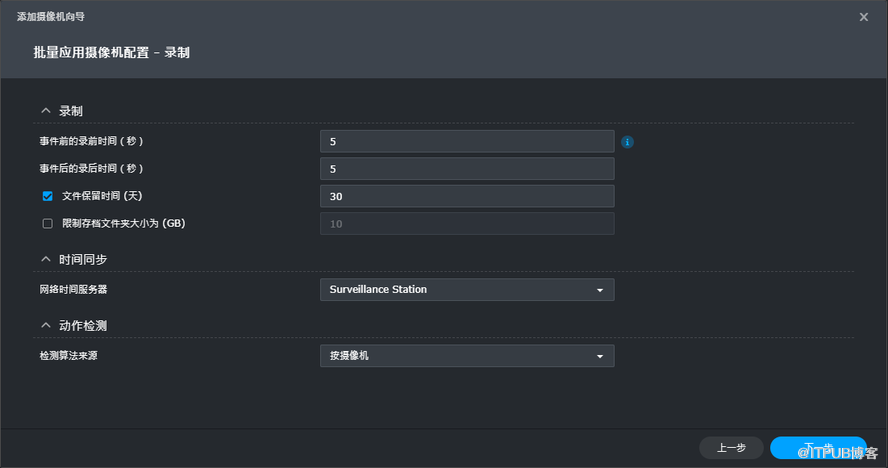The image size is (888, 468).
Task: Click the 网络时间服务器 label
Action: point(72,290)
